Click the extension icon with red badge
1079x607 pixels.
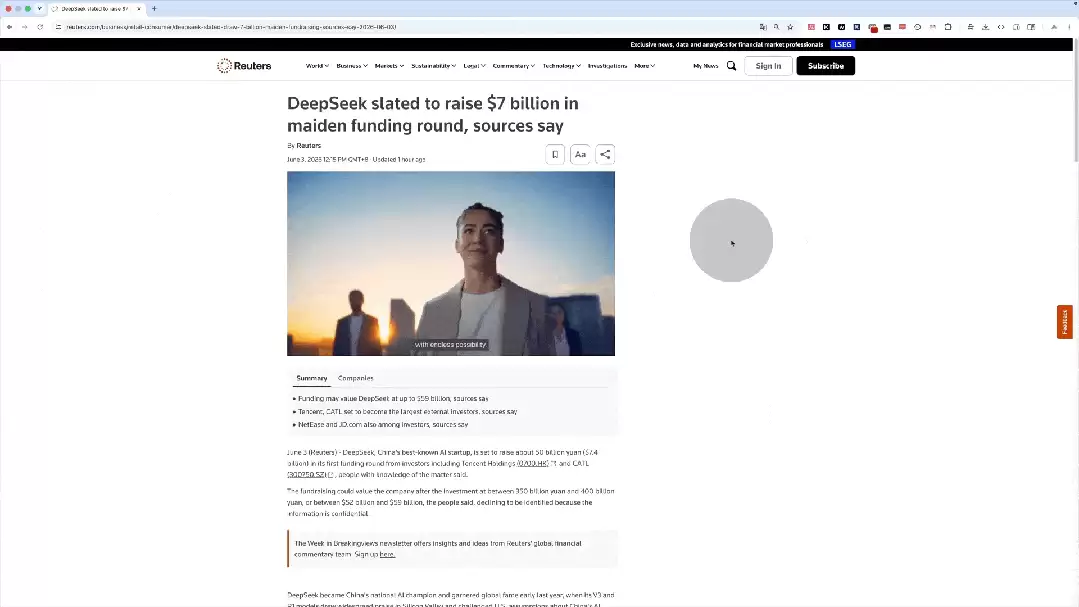click(873, 28)
